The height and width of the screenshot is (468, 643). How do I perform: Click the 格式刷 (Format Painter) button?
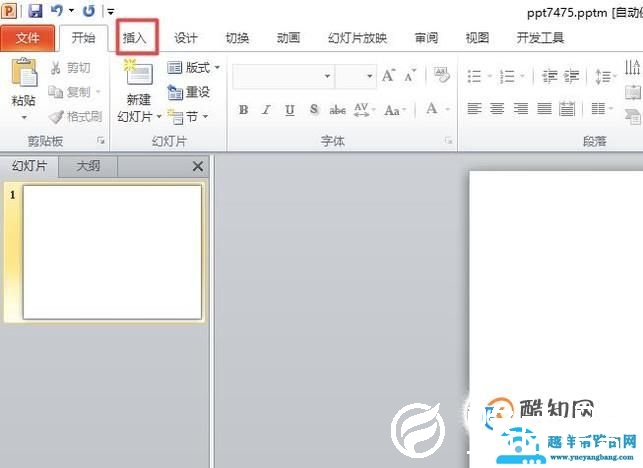click(x=75, y=117)
